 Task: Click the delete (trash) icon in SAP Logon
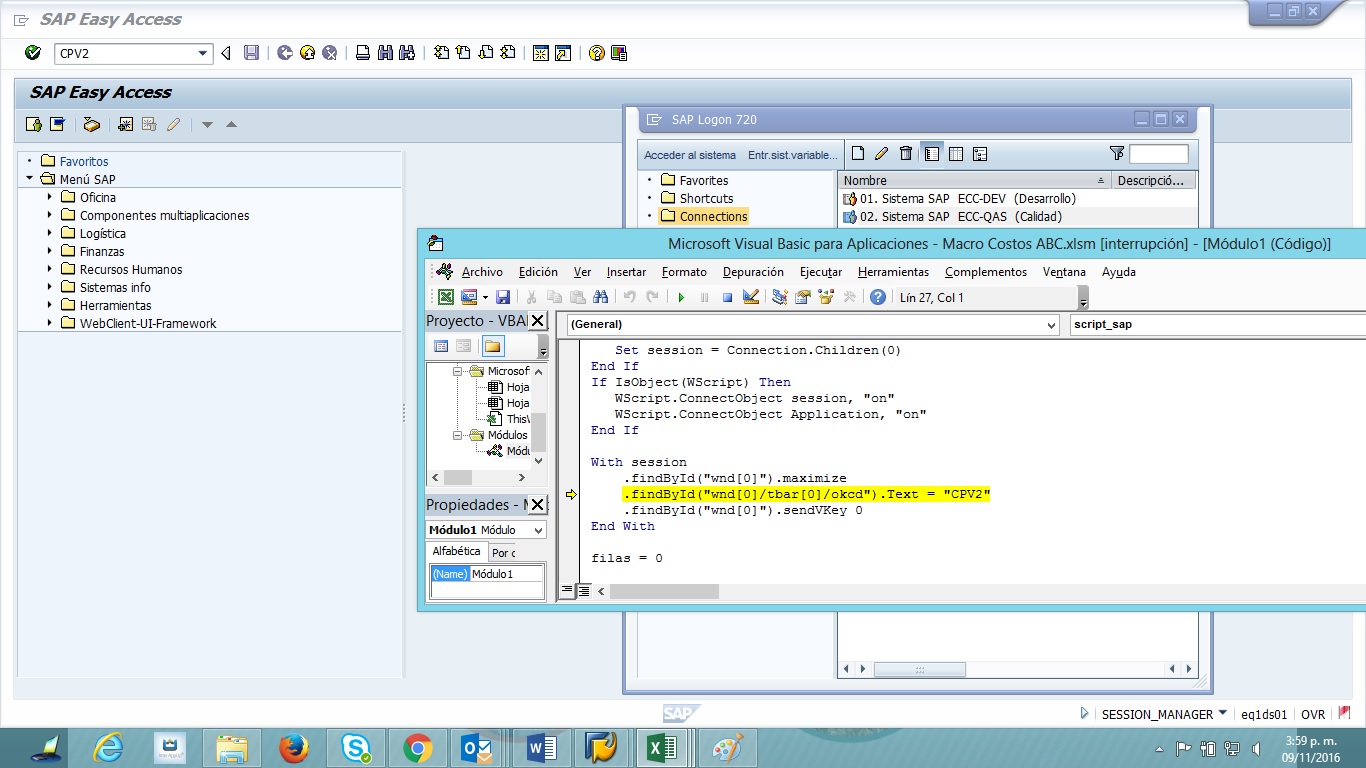[x=906, y=154]
